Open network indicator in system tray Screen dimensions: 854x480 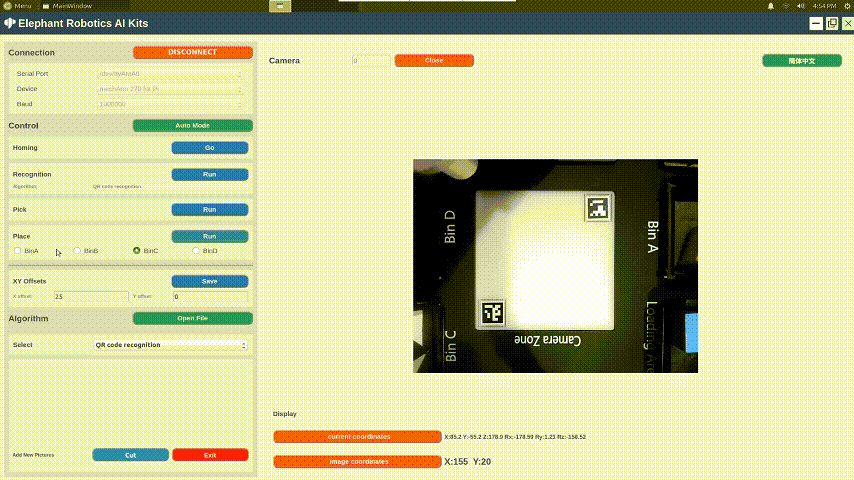pyautogui.click(x=785, y=5)
